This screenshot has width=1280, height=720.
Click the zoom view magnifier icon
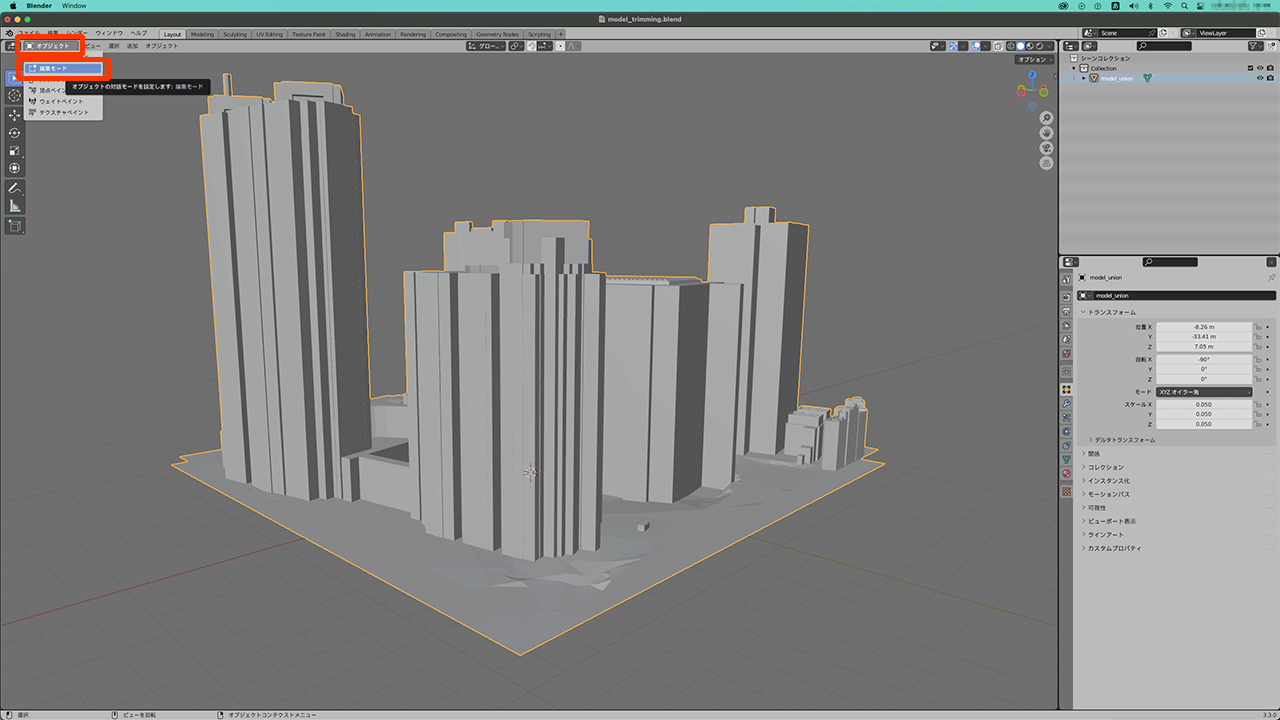[1046, 118]
